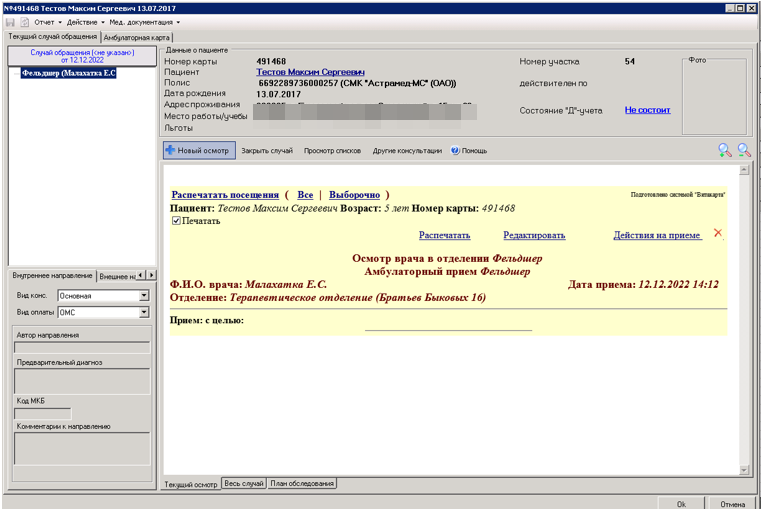Click the Ok button
762x509 pixels.
pos(681,504)
